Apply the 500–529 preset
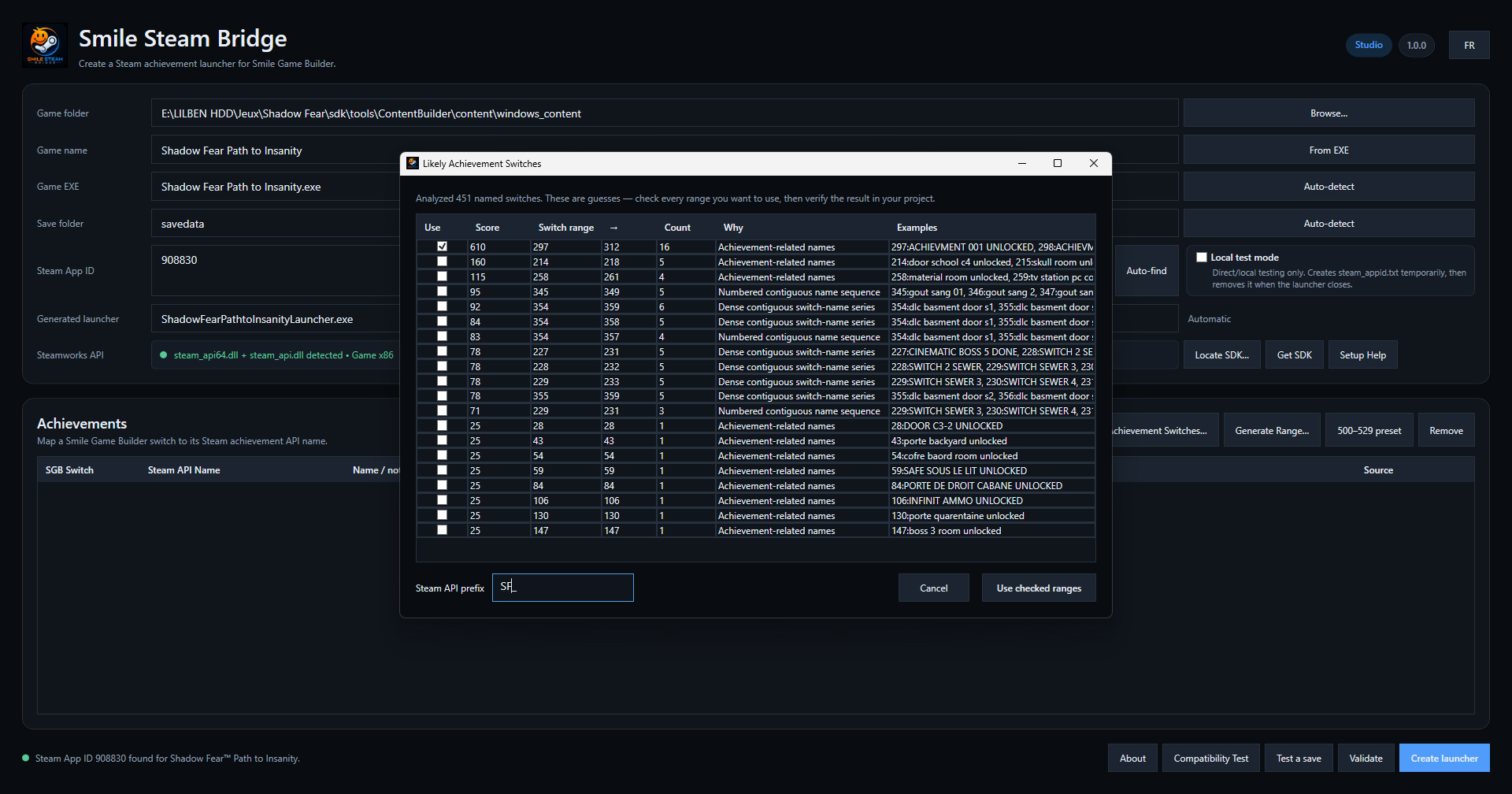 (1369, 430)
